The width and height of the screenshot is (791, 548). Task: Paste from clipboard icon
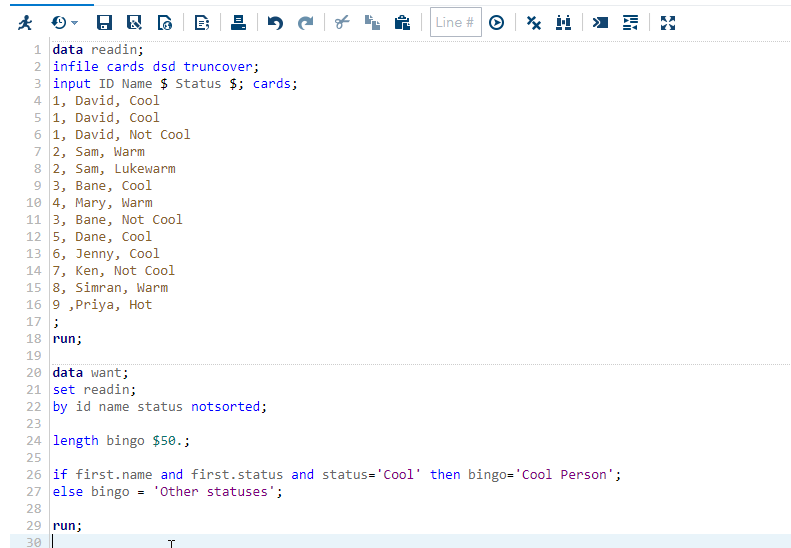(402, 22)
